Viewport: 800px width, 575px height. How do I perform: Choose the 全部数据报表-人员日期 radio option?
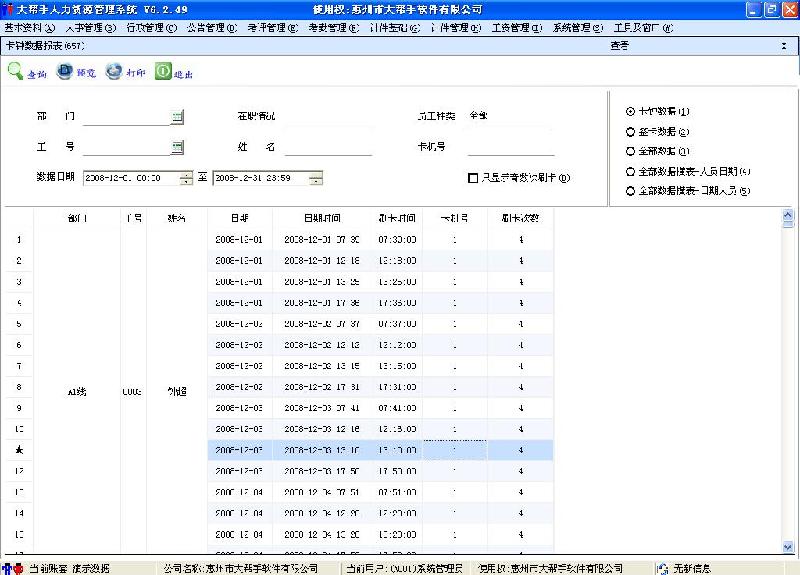click(630, 171)
